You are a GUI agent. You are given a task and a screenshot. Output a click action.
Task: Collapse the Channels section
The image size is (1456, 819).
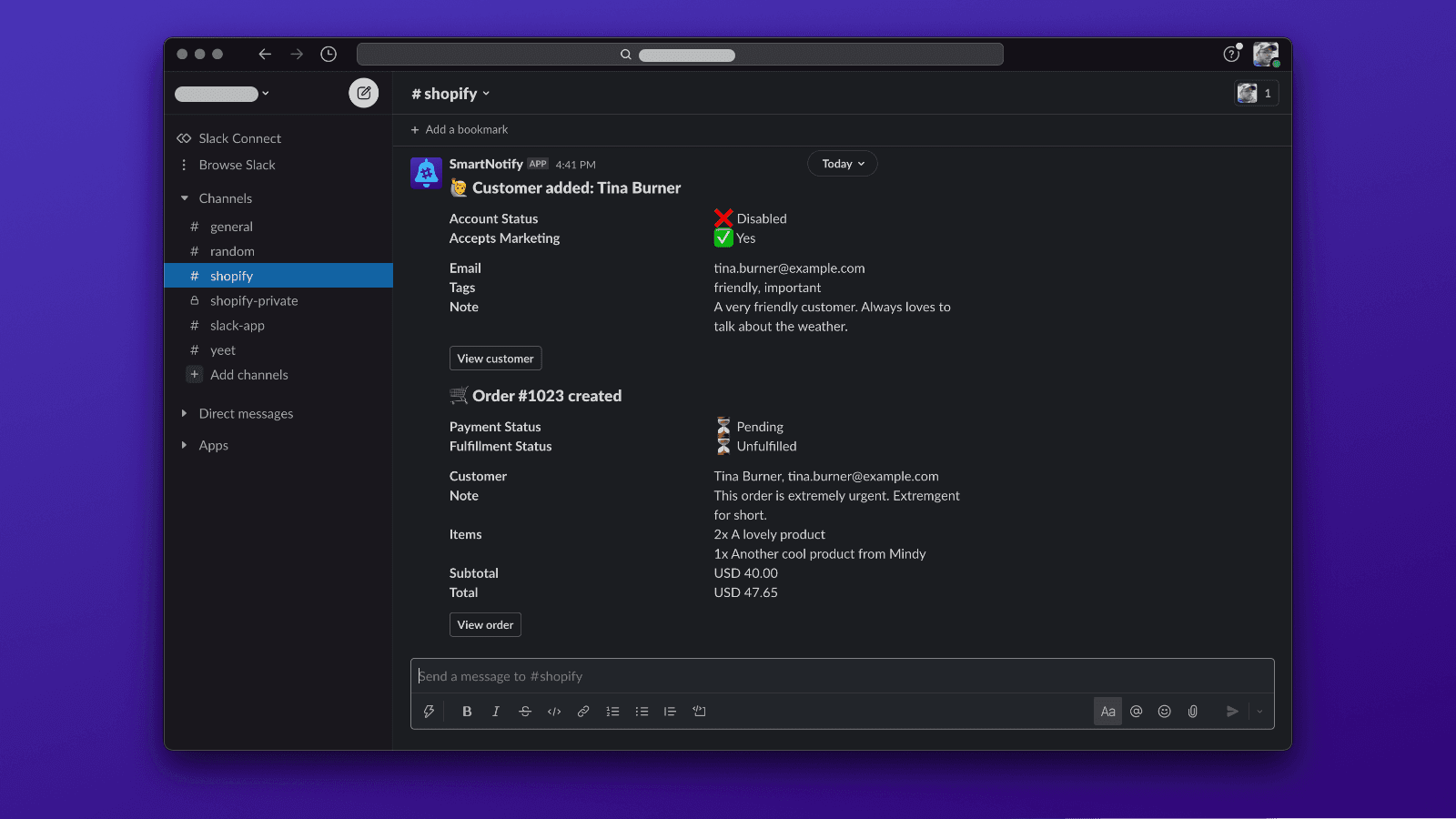[x=186, y=197]
